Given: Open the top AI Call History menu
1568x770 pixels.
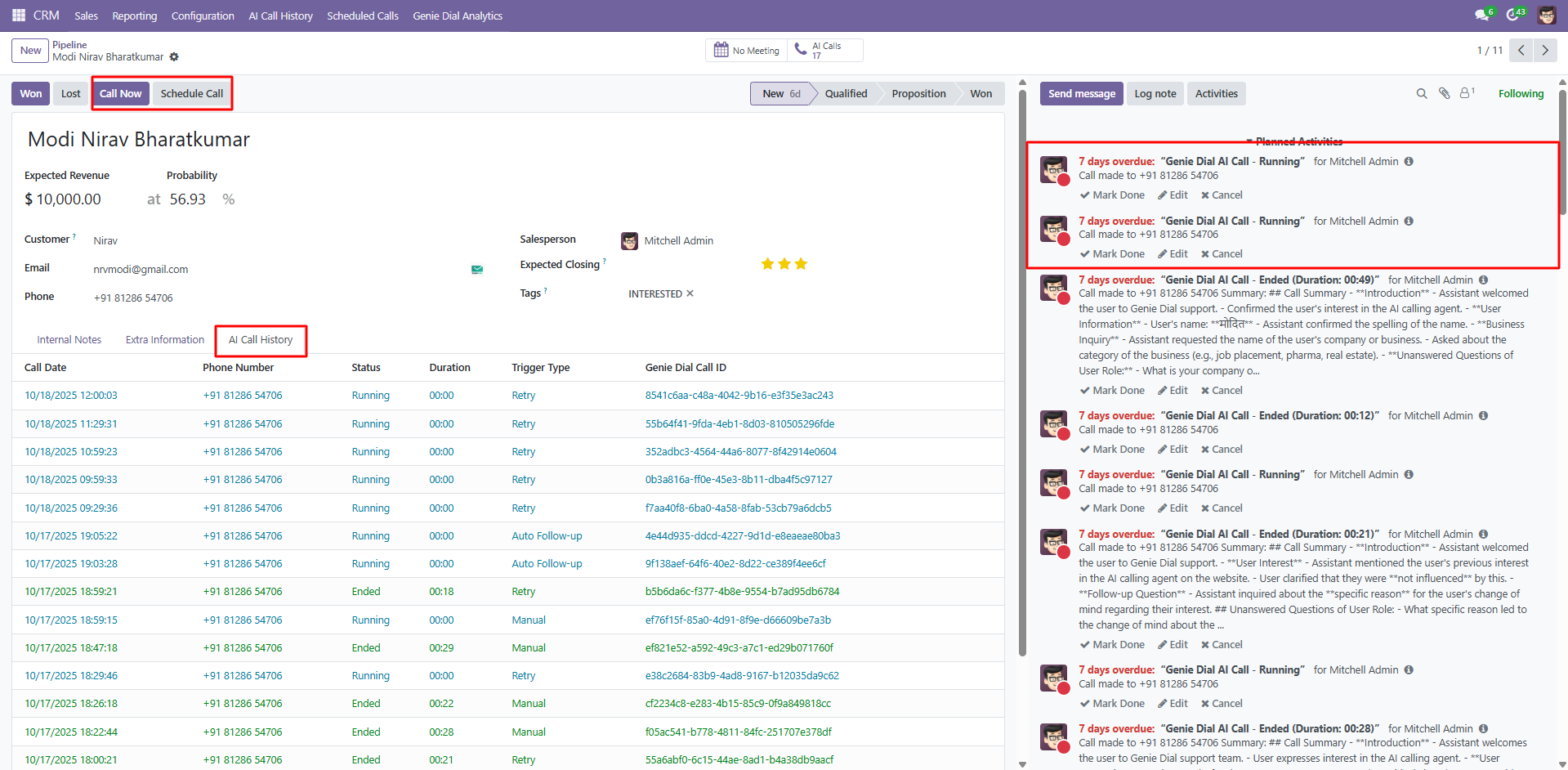Looking at the screenshot, I should (x=281, y=16).
